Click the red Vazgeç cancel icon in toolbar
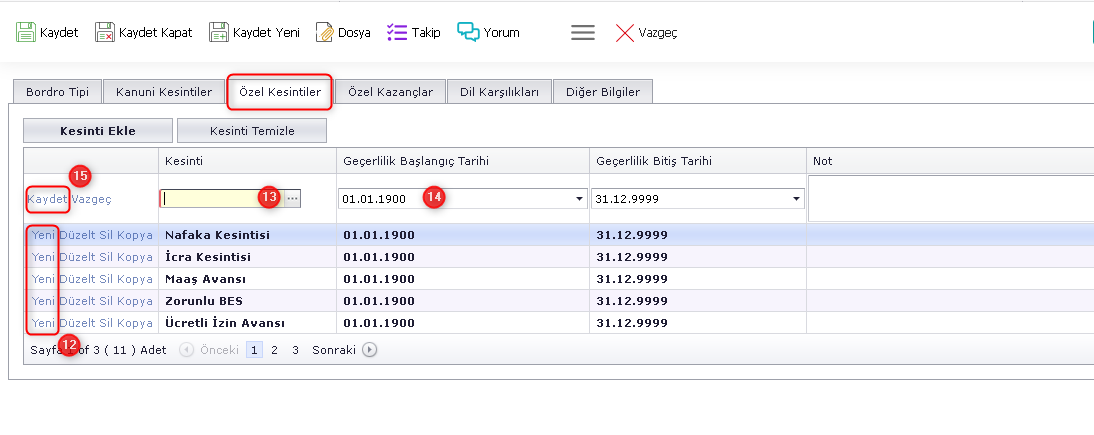 [625, 32]
